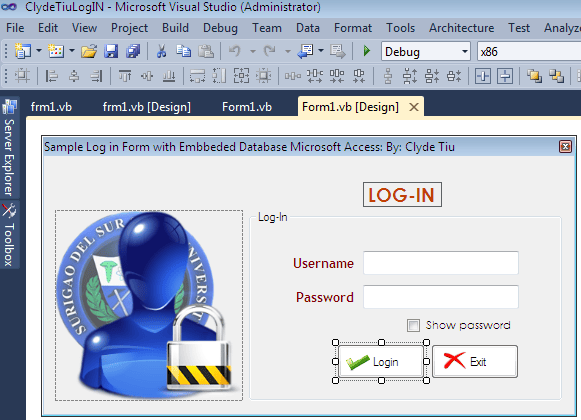Image resolution: width=581 pixels, height=420 pixels.
Task: Switch to the frm1.vb [Design] tab
Action: 146,107
